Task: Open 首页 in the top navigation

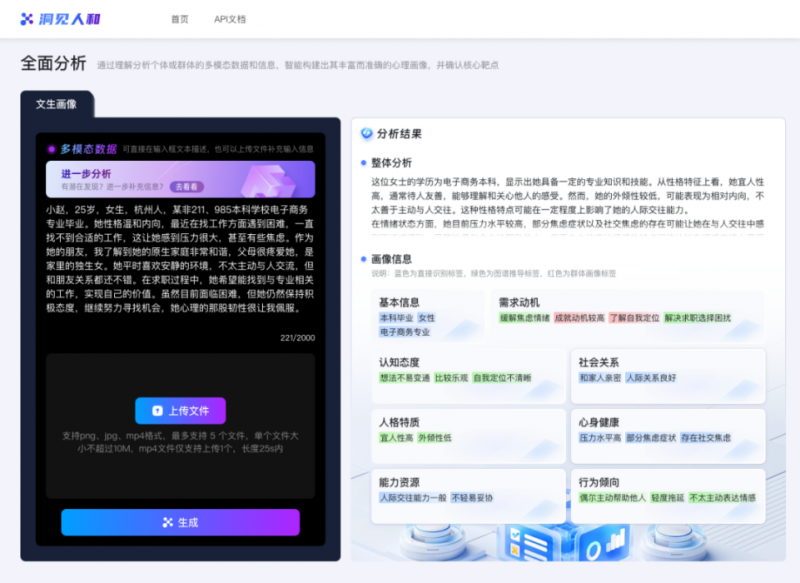Action: point(180,18)
